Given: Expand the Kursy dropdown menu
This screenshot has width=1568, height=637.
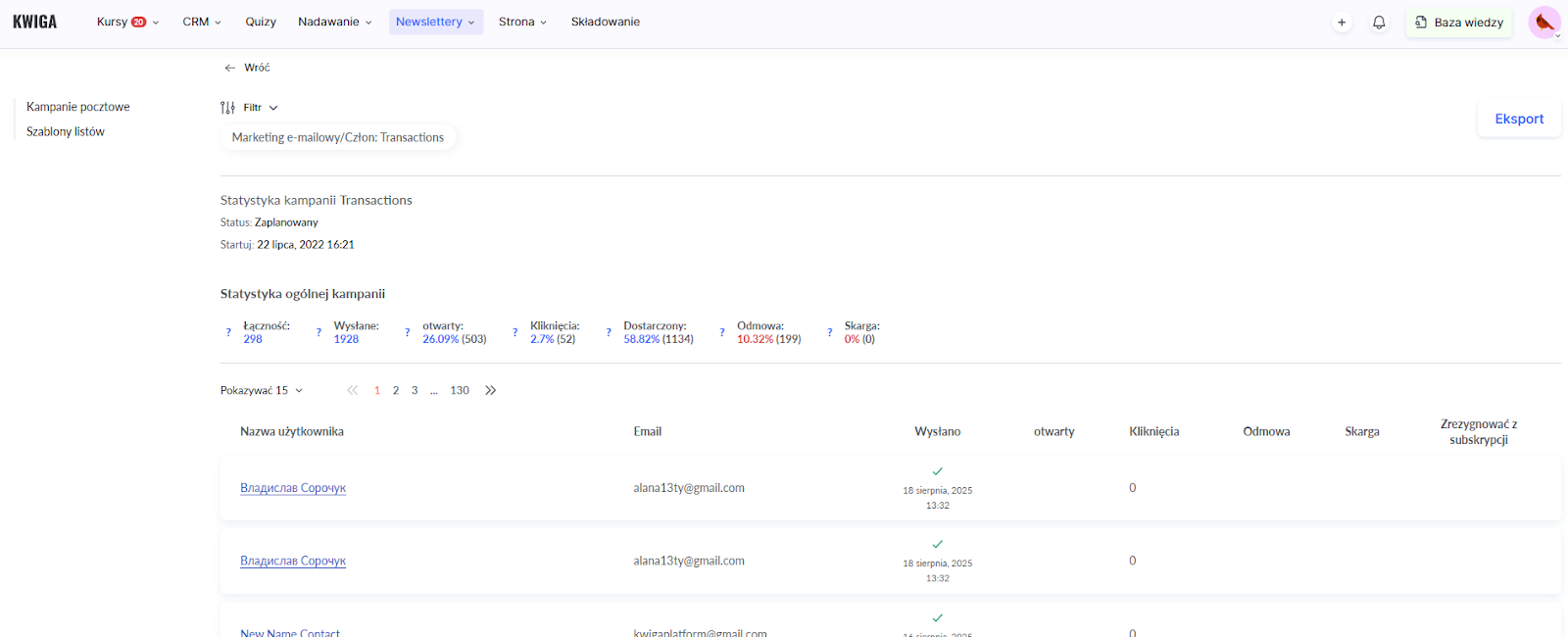Looking at the screenshot, I should pyautogui.click(x=127, y=22).
